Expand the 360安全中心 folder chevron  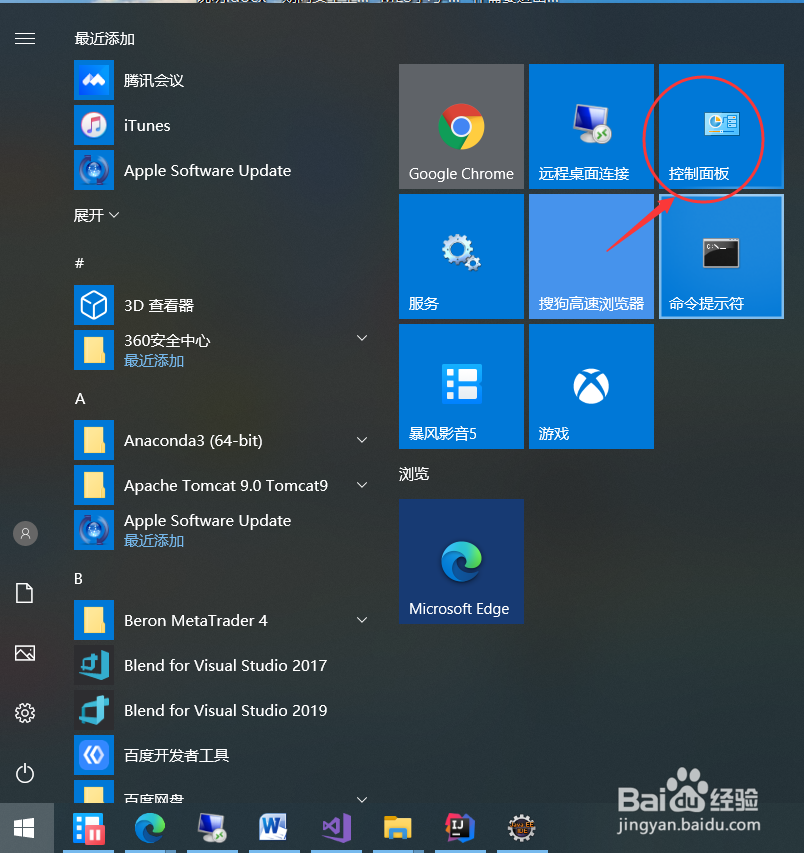[362, 338]
